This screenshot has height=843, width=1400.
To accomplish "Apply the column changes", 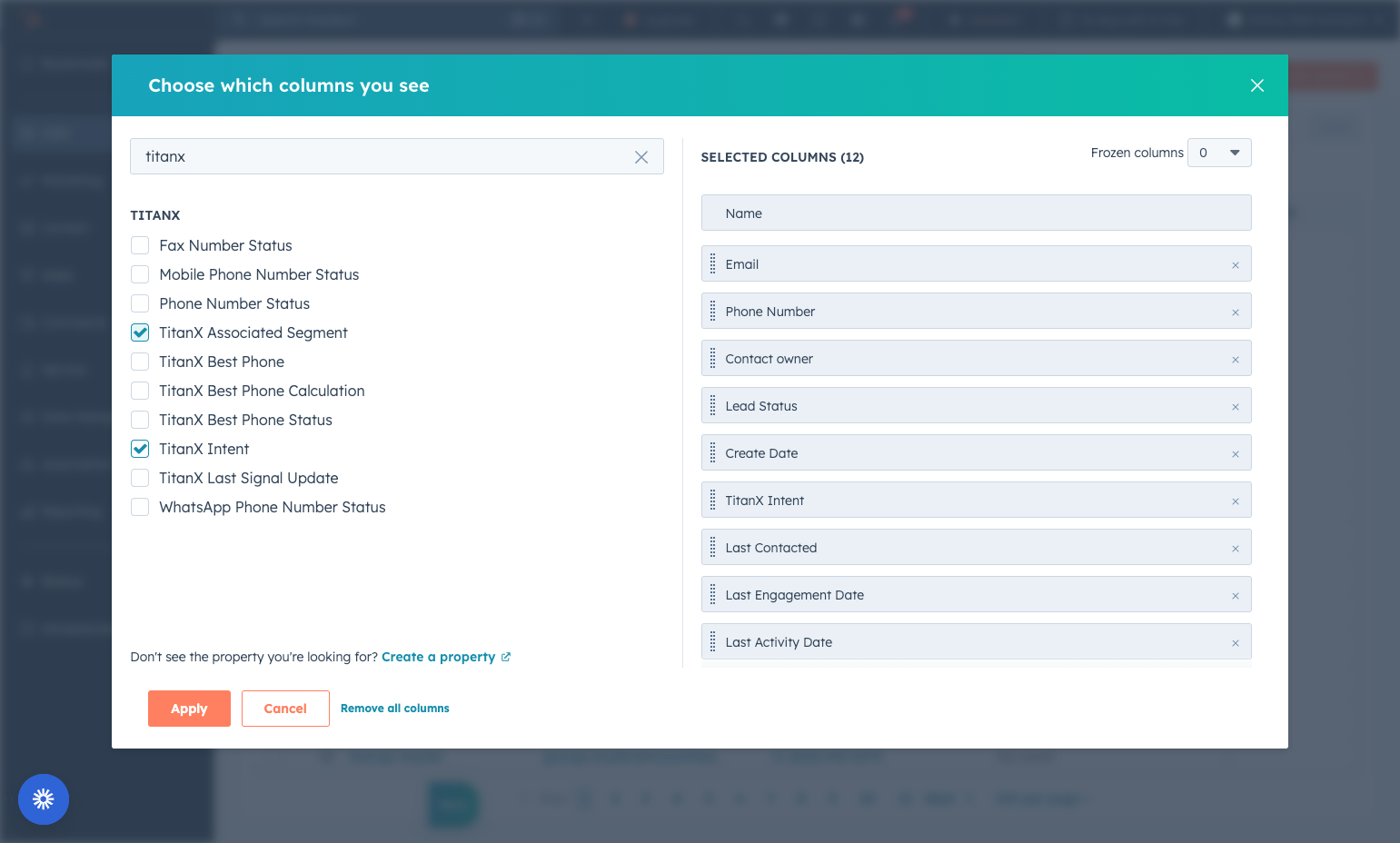I will coord(189,709).
